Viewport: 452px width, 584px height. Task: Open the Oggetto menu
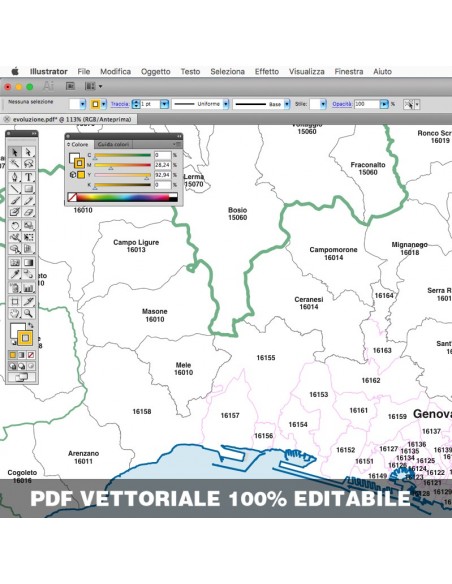point(156,72)
